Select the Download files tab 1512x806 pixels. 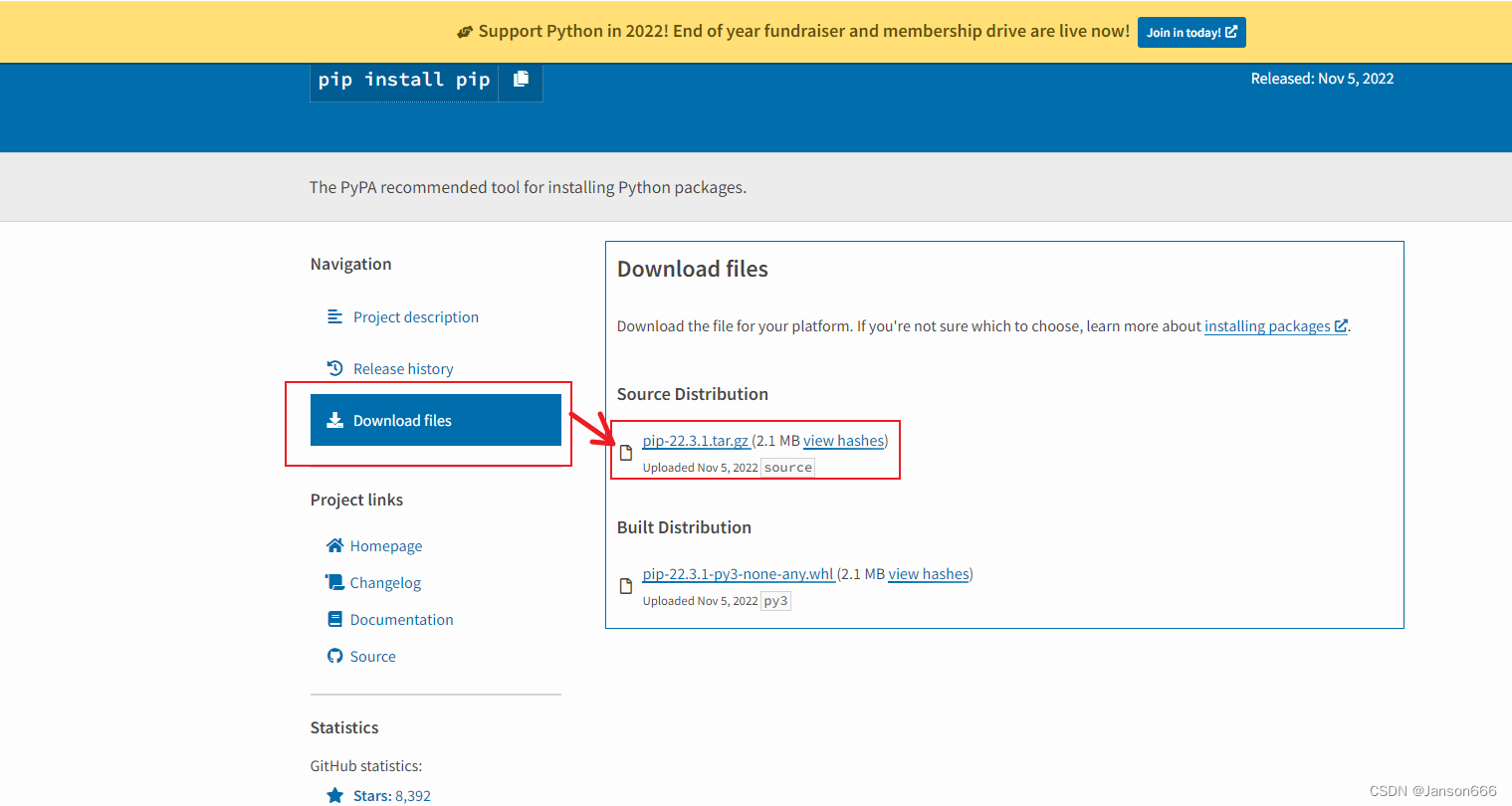(436, 420)
